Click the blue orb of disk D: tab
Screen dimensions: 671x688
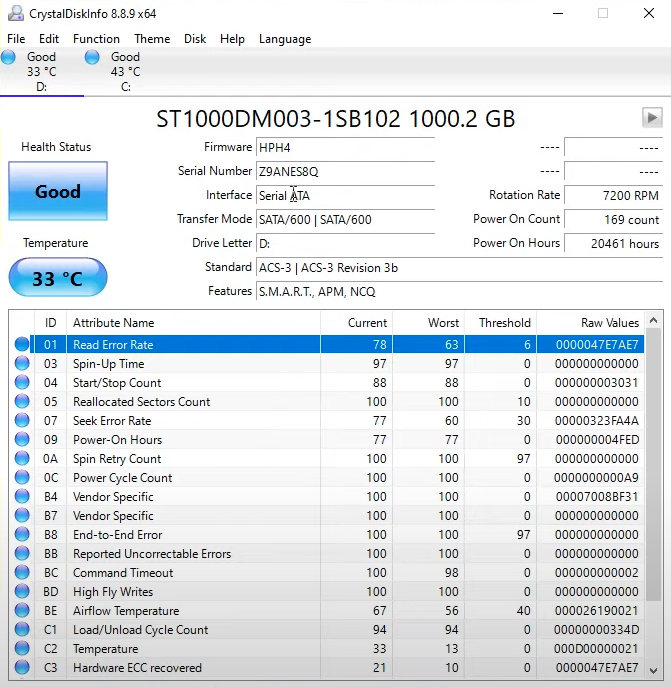point(8,57)
